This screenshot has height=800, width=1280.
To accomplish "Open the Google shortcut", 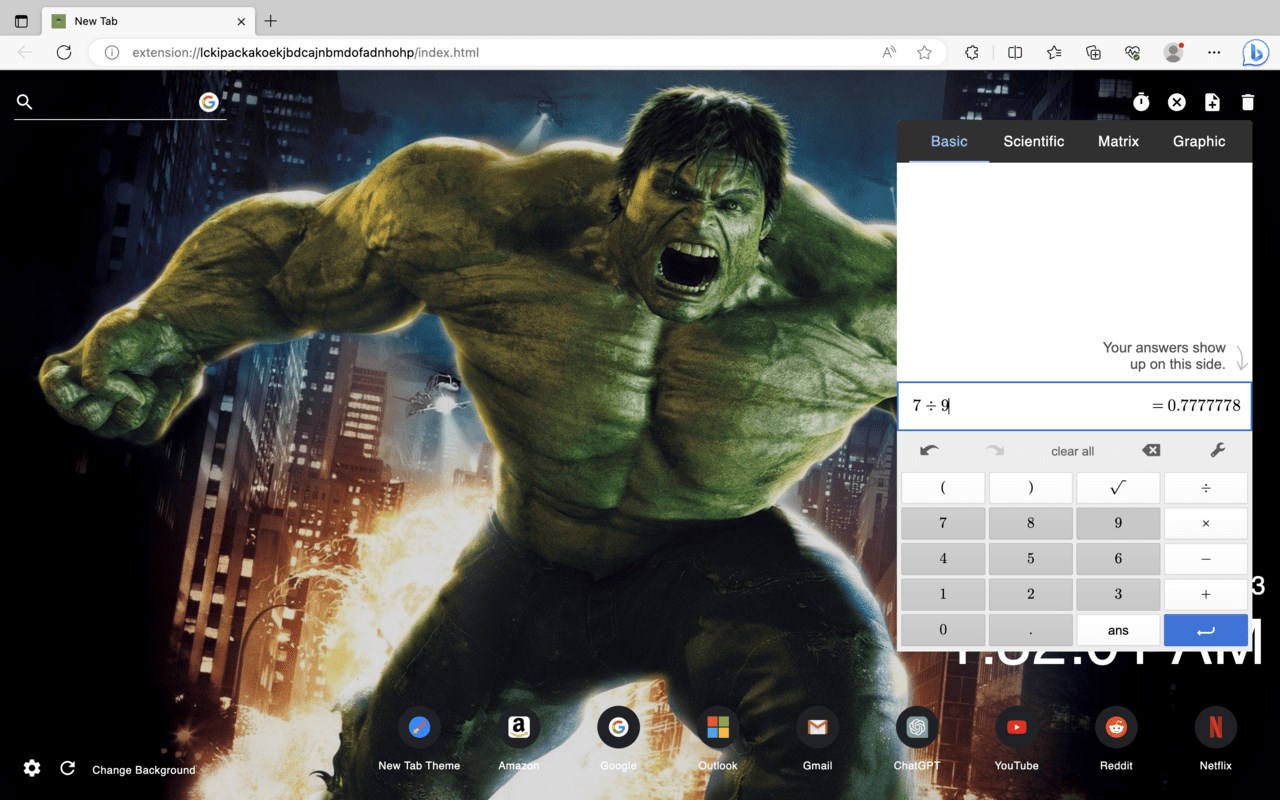I will coord(618,728).
